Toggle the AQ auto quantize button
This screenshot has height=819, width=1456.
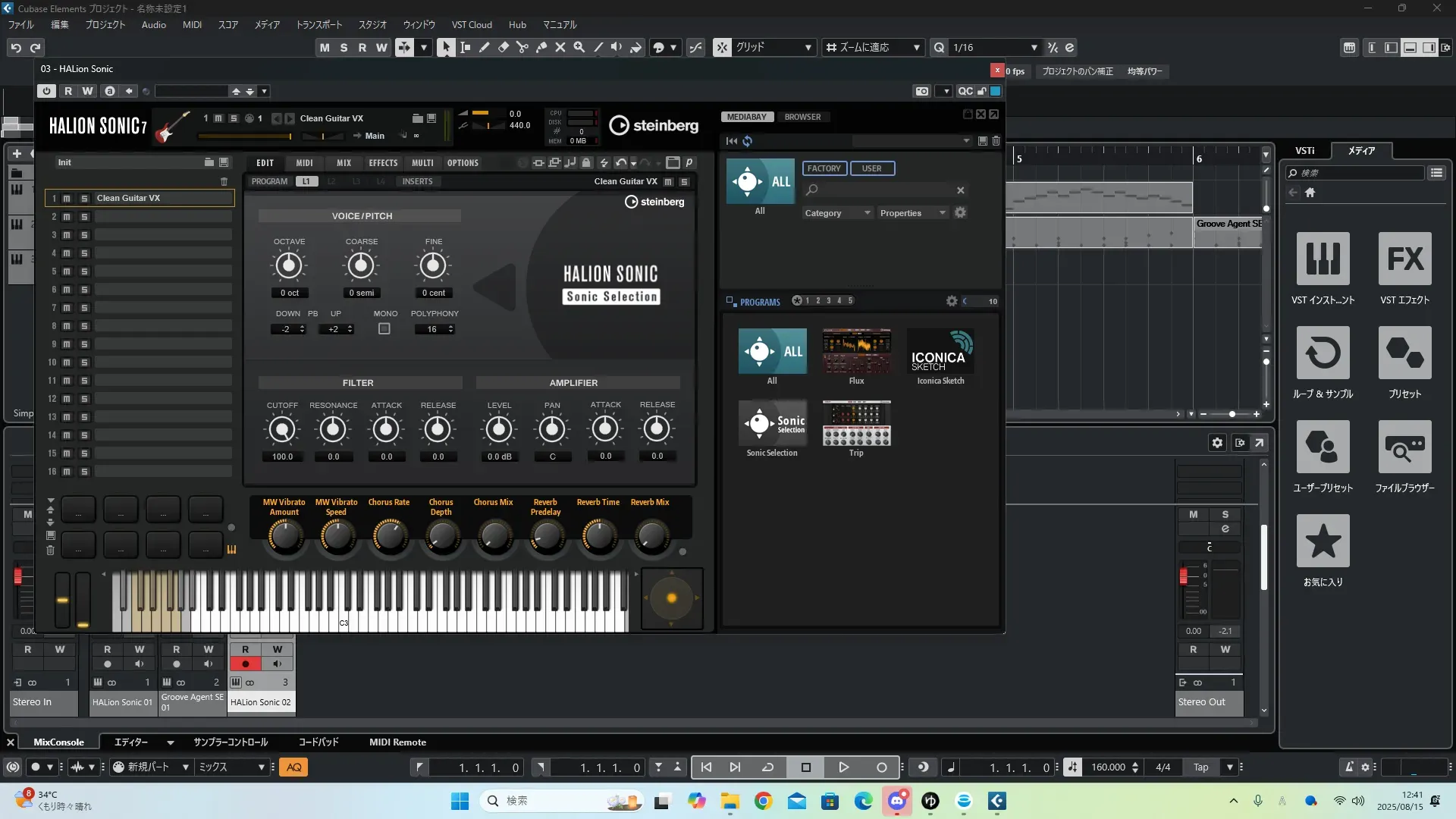(294, 767)
